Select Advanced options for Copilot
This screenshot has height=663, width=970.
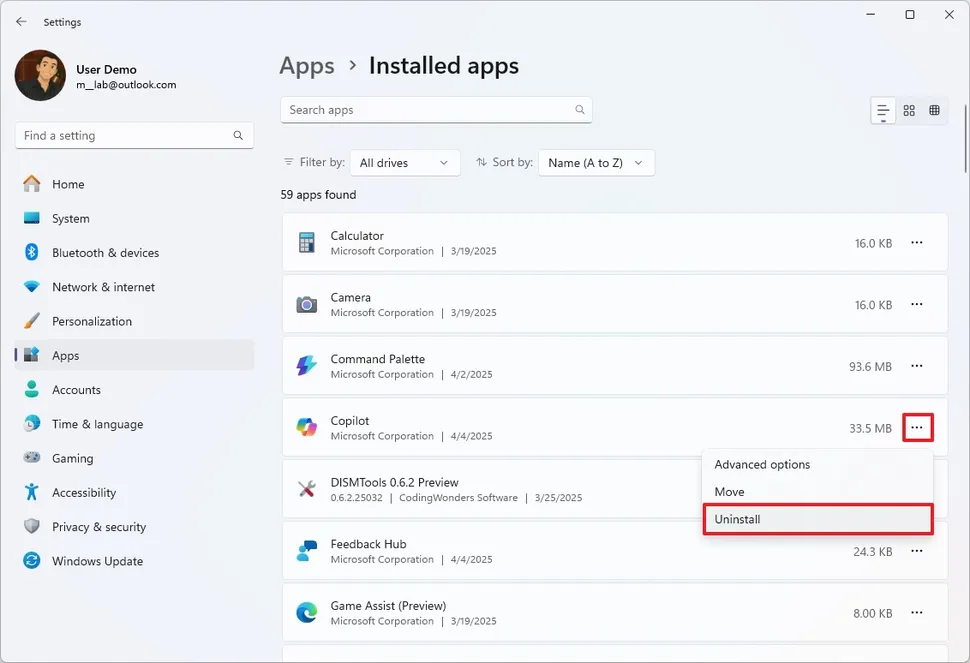point(762,464)
